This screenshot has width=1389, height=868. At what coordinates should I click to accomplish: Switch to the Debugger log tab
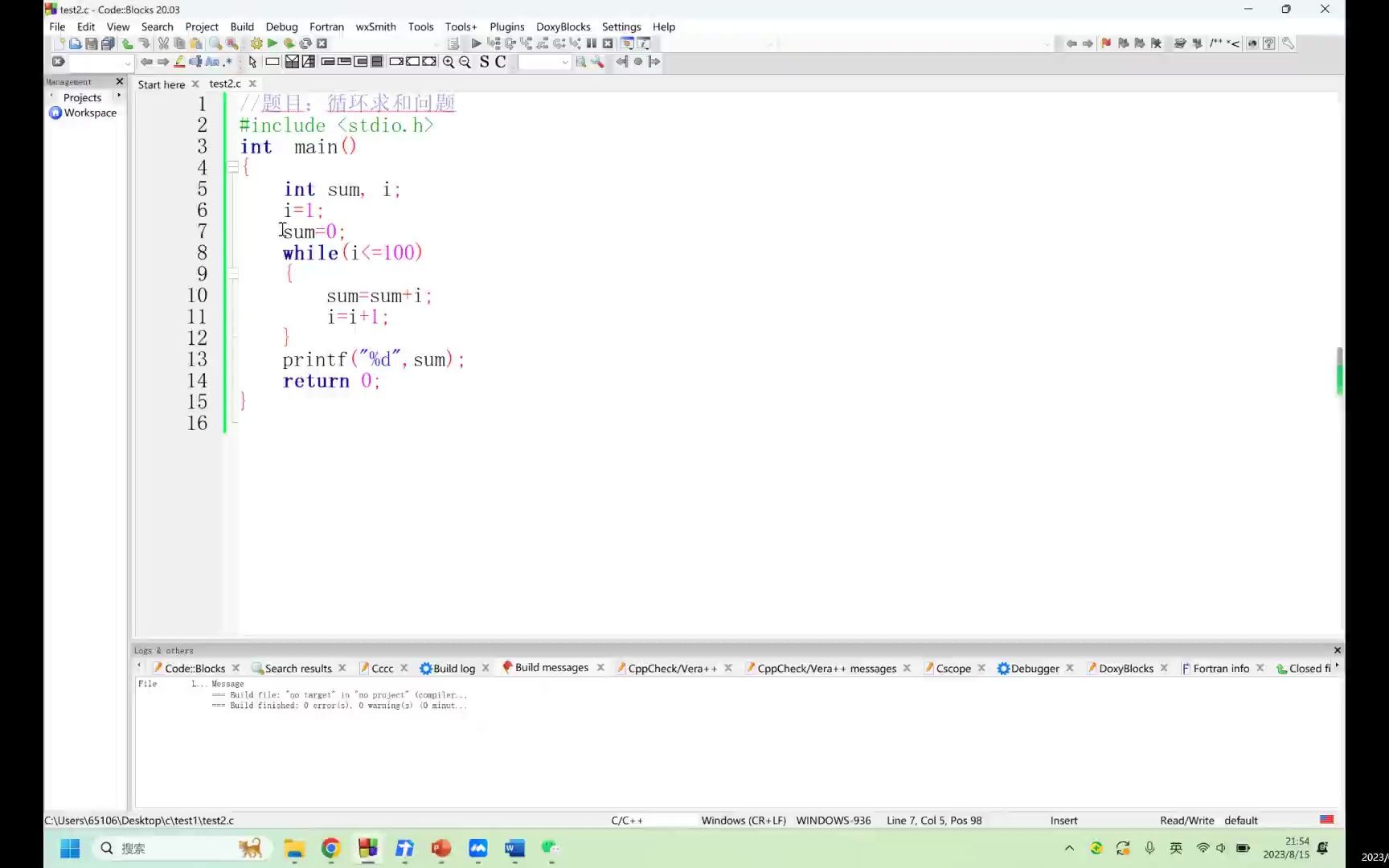(x=1035, y=668)
